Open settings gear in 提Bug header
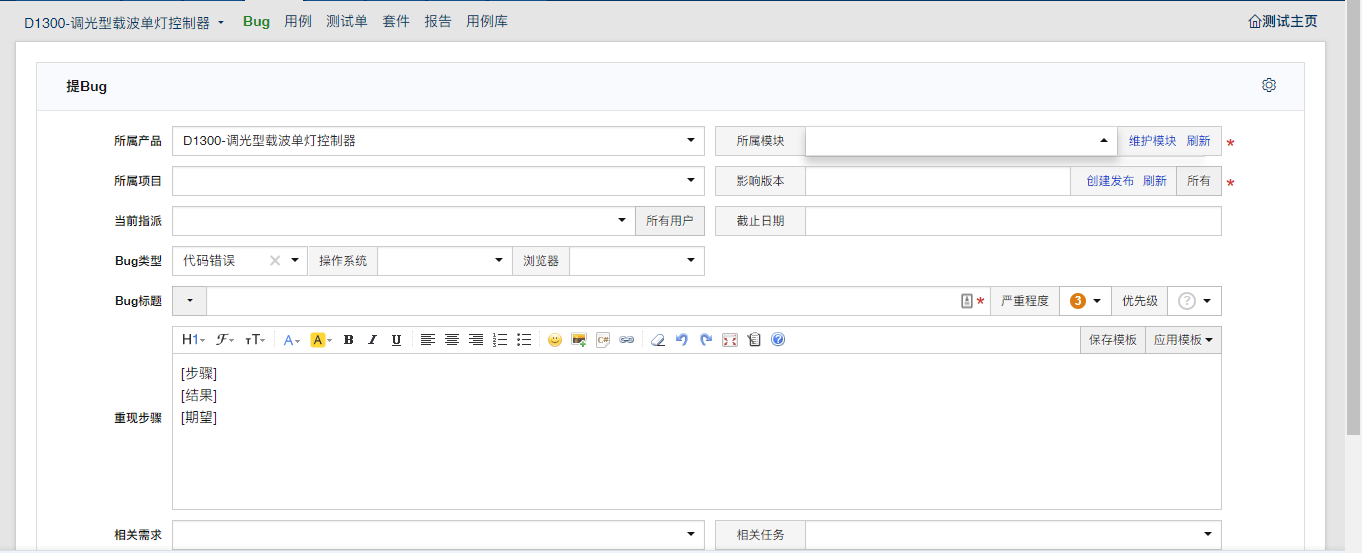This screenshot has width=1362, height=553. tap(1269, 85)
